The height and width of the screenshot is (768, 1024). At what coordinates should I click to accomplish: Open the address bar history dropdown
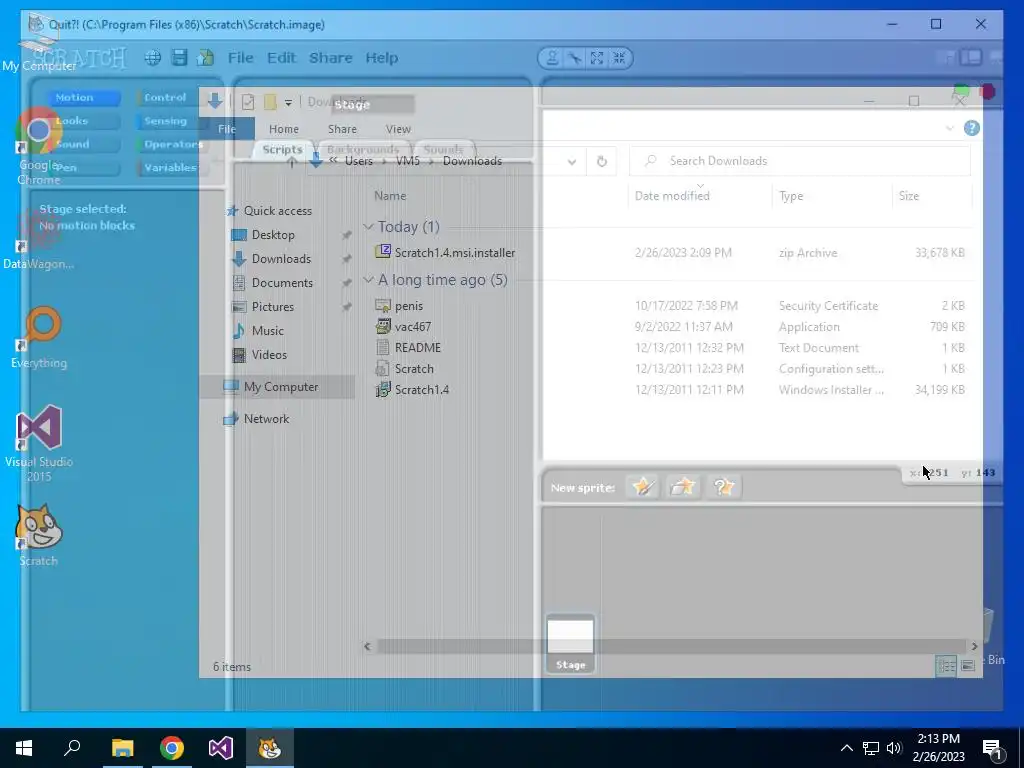[x=572, y=162]
